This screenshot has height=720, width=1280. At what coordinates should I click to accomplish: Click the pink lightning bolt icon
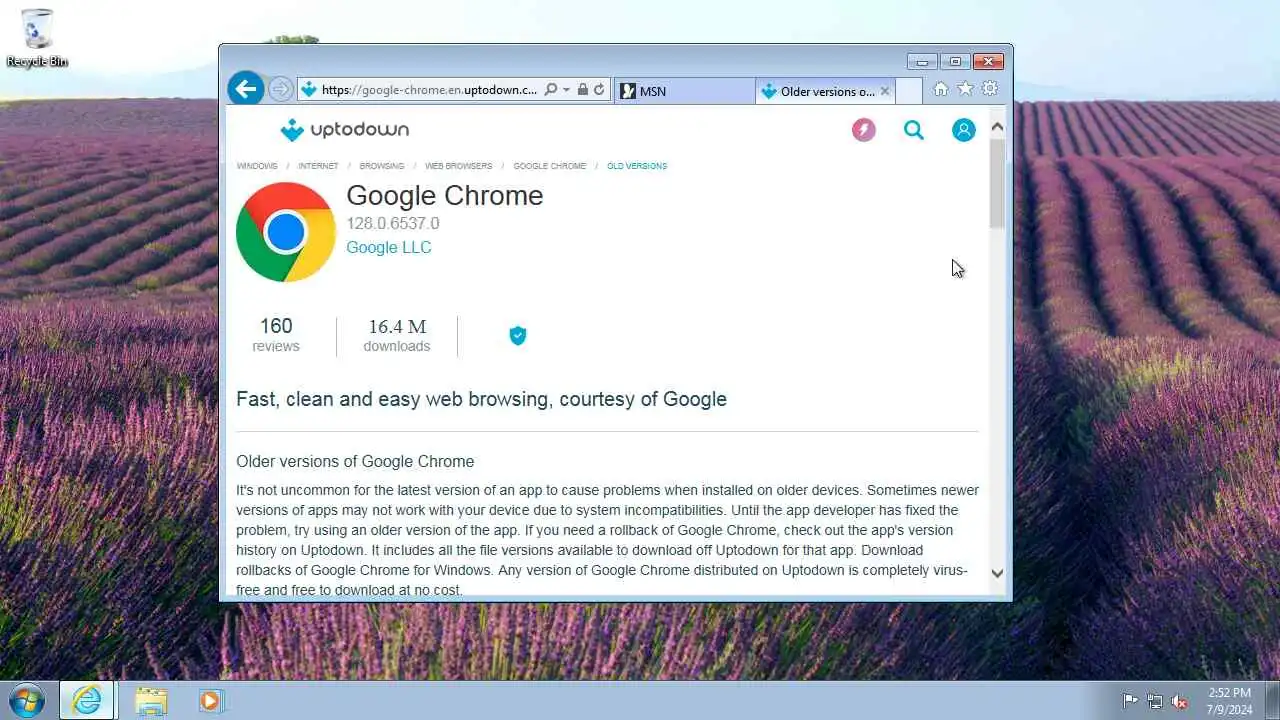pyautogui.click(x=864, y=130)
